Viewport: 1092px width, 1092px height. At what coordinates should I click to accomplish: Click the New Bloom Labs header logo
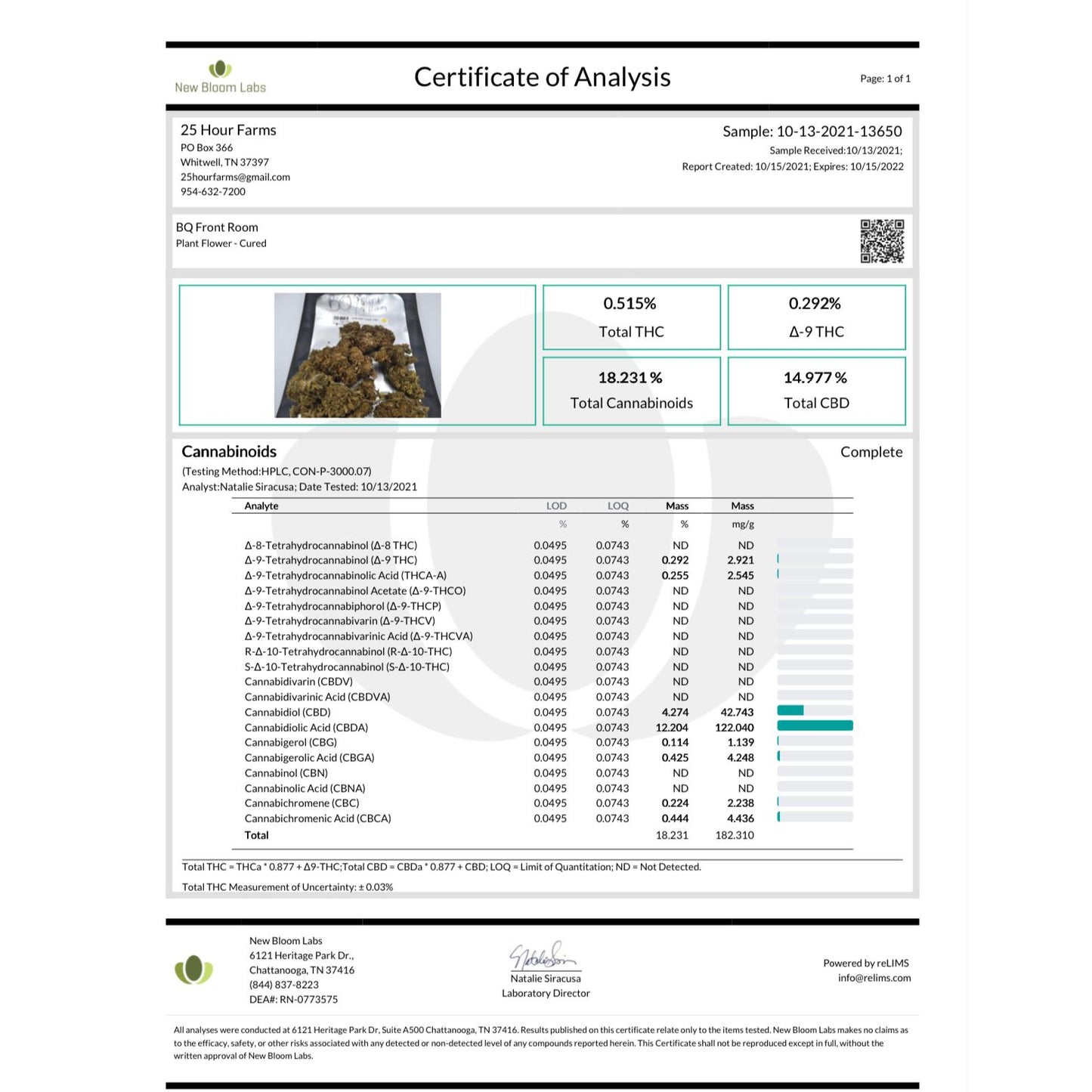220,77
